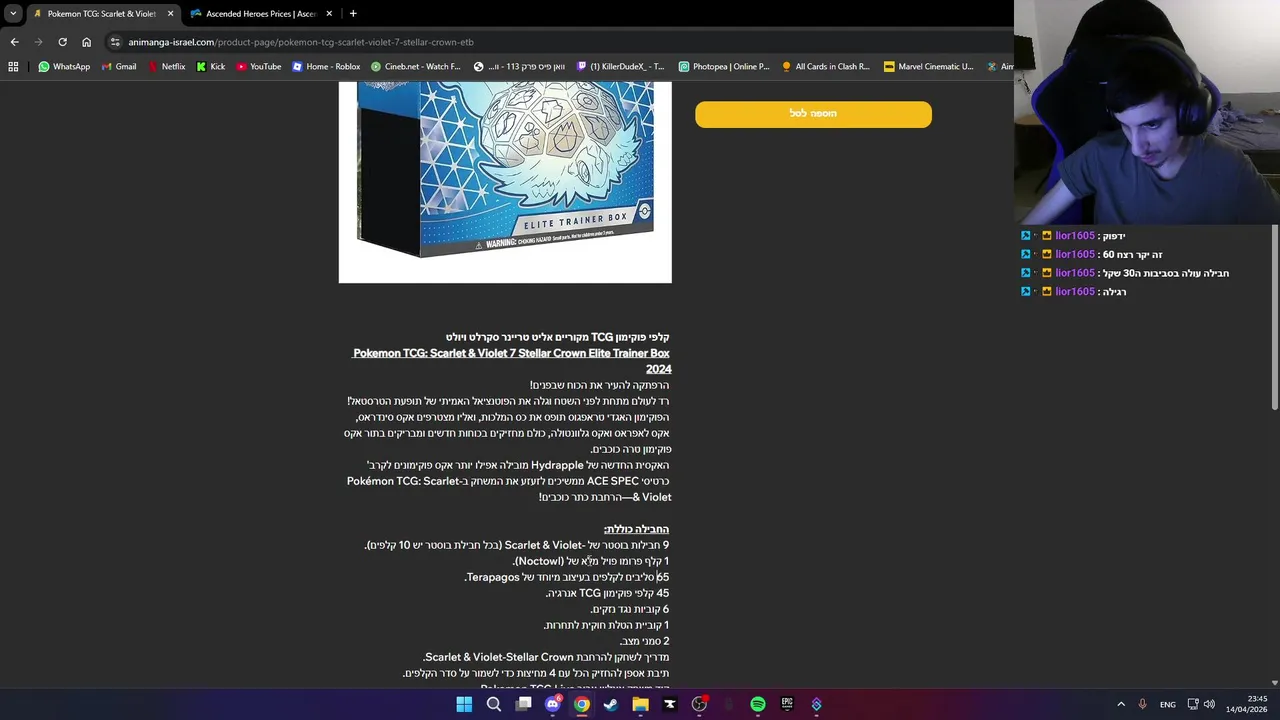Screen dimensions: 1280x720
Task: Open the YouTube bookmark
Action: [258, 67]
